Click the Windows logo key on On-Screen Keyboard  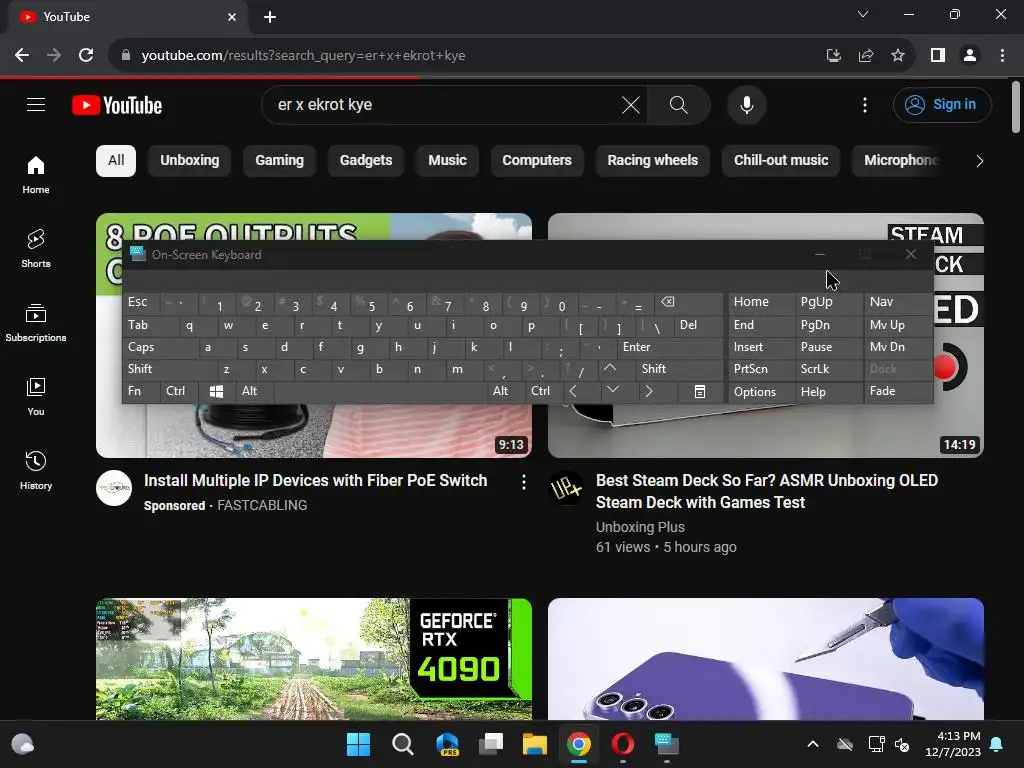tap(216, 391)
